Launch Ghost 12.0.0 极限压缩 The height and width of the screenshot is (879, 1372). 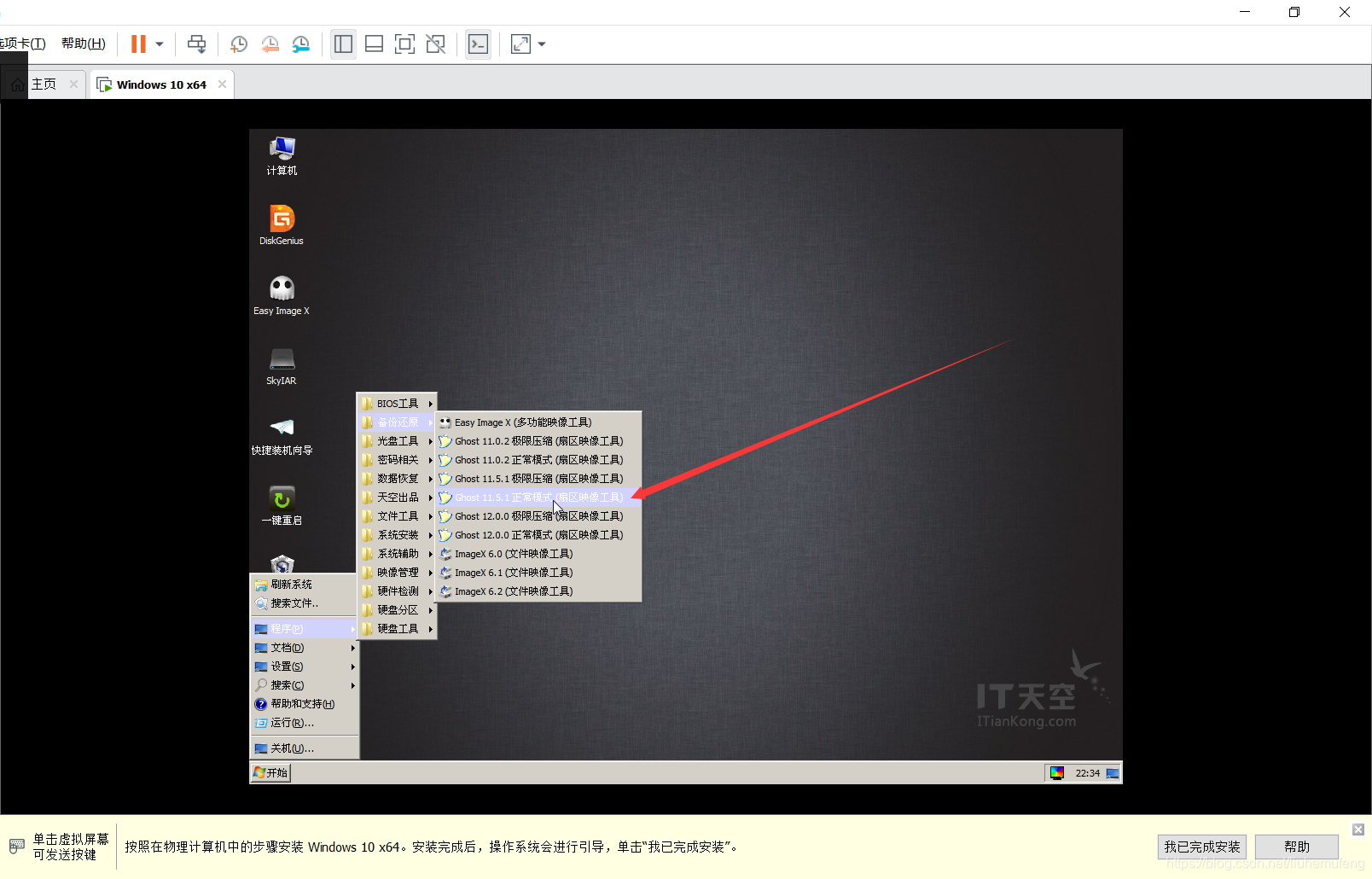pos(538,516)
